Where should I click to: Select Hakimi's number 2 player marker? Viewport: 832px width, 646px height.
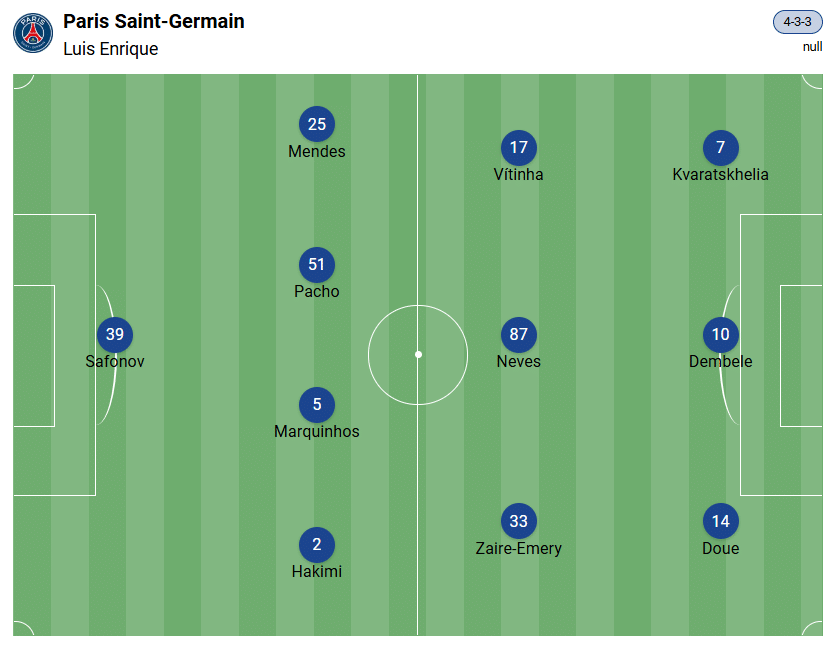coord(317,545)
